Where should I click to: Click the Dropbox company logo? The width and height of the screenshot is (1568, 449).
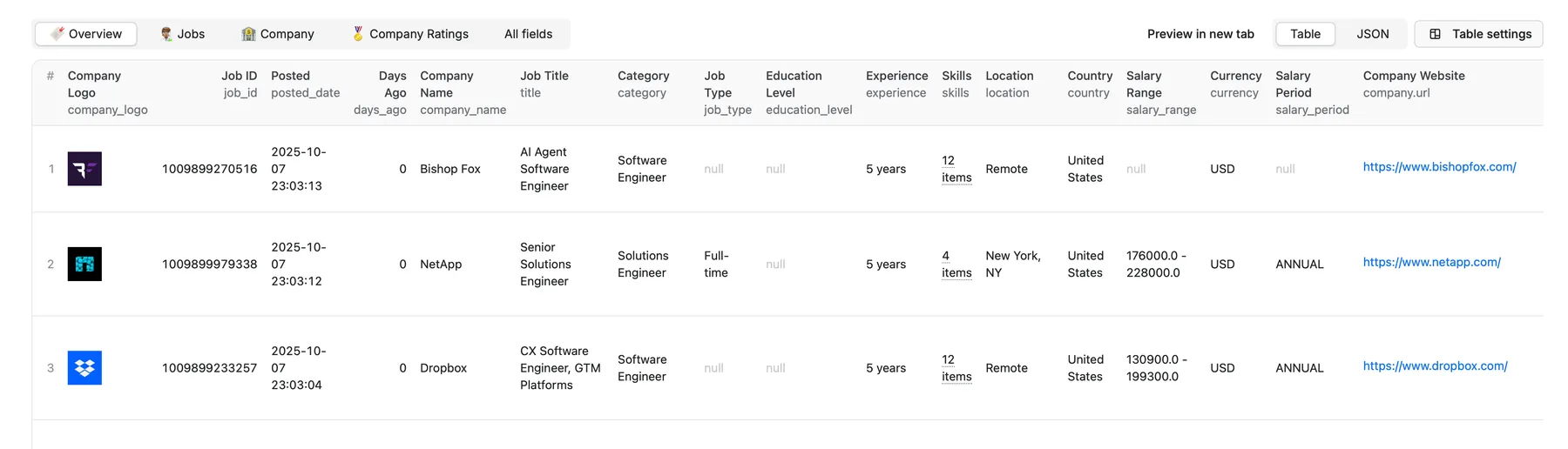pos(84,368)
